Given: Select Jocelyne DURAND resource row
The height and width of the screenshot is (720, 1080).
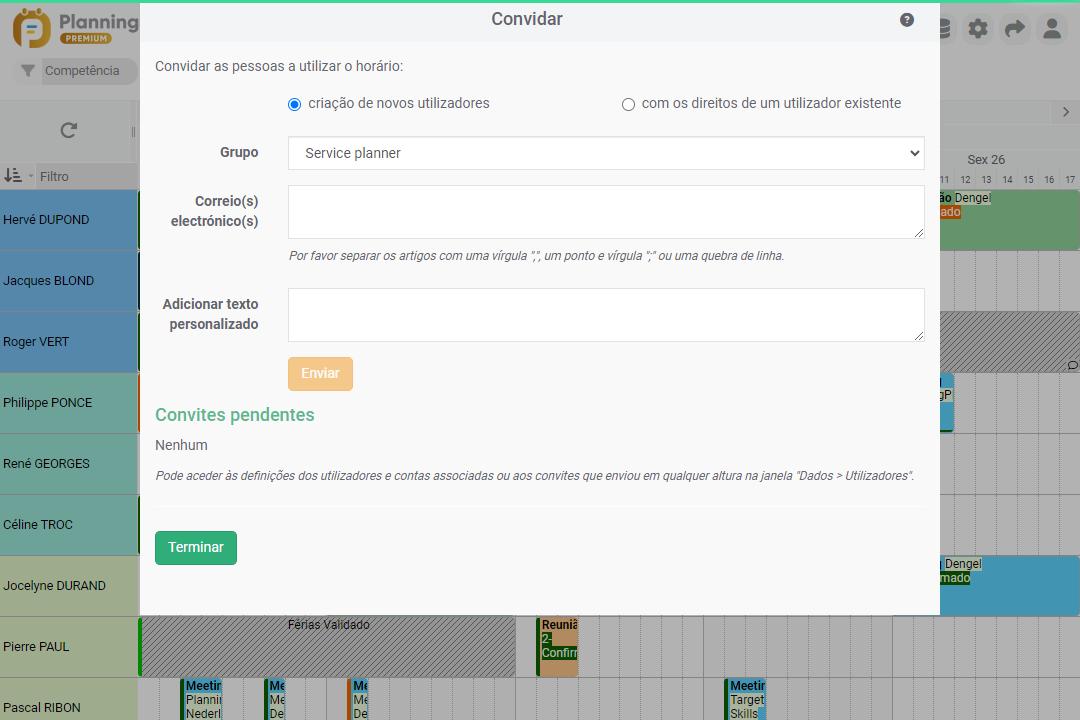Looking at the screenshot, I should point(69,586).
